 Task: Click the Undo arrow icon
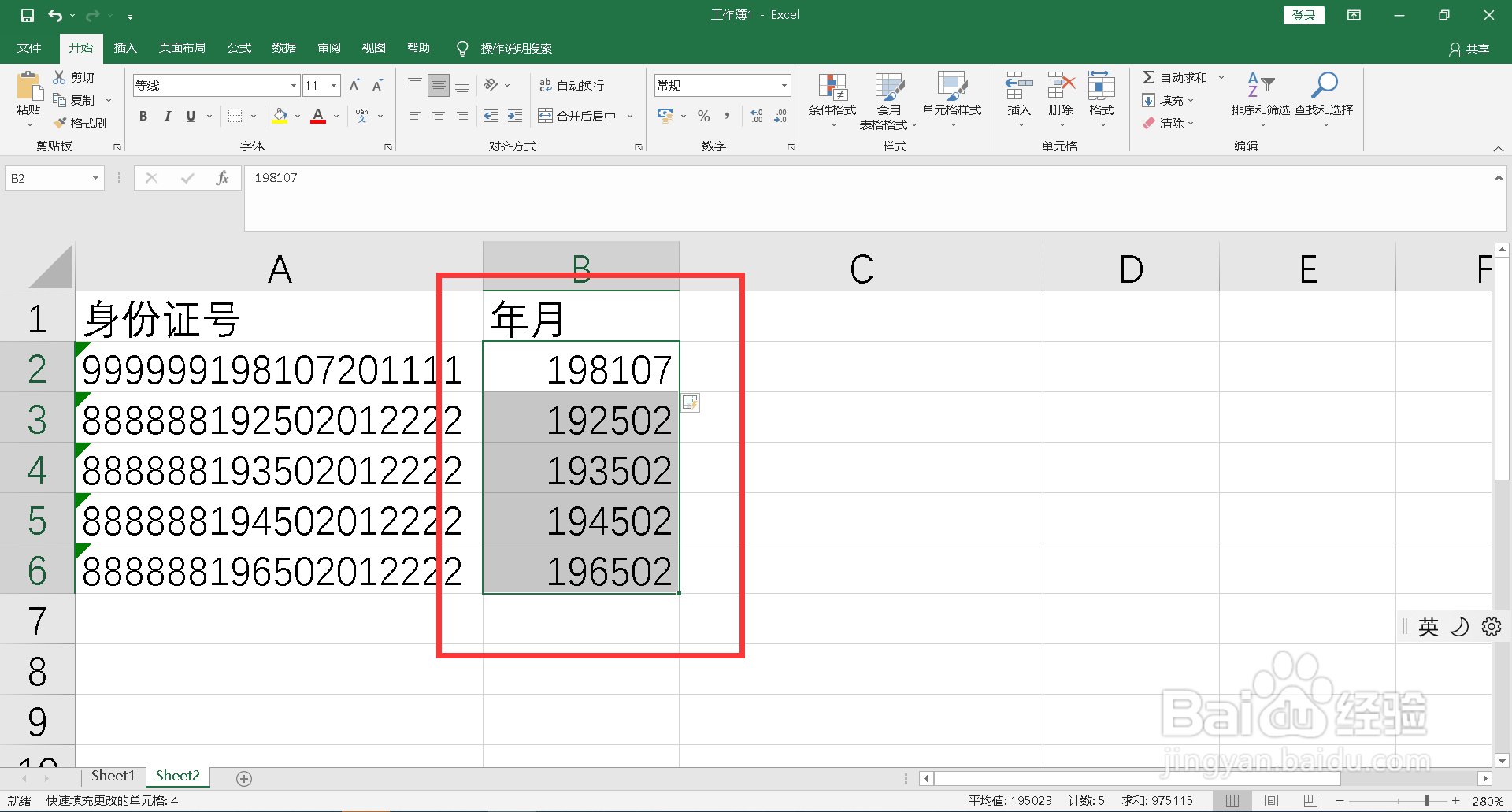coord(54,15)
